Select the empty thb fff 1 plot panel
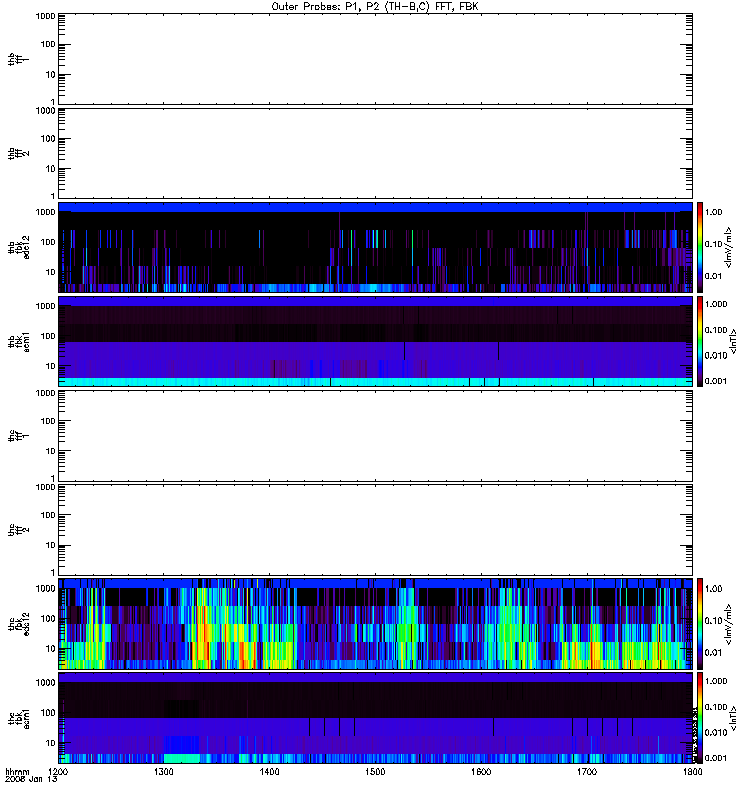This screenshot has height=800, width=750. point(376,59)
